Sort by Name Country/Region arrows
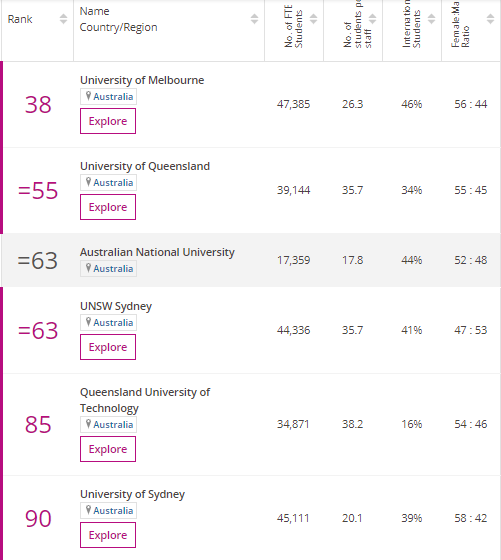 tap(254, 19)
